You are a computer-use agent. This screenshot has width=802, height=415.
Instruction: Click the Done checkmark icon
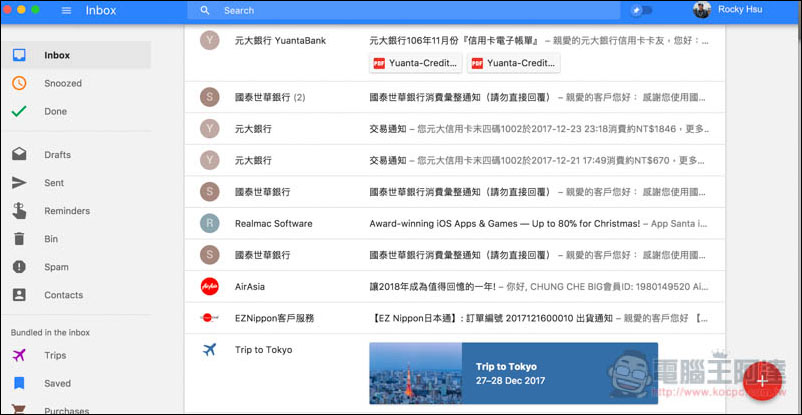tap(19, 111)
